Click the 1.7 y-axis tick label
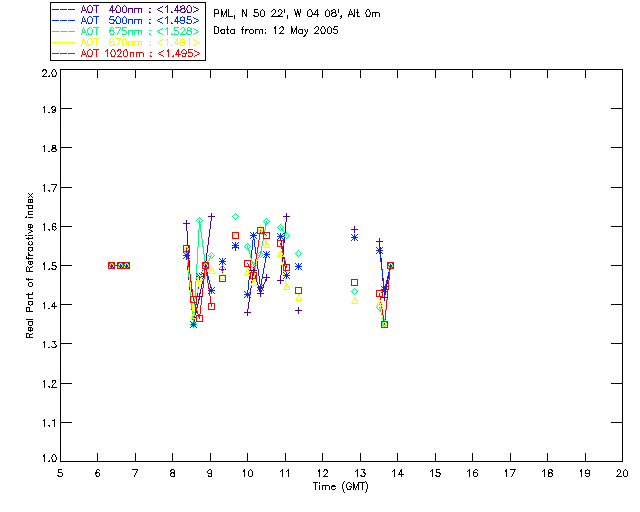Viewport: 640px width, 512px height. (49, 188)
